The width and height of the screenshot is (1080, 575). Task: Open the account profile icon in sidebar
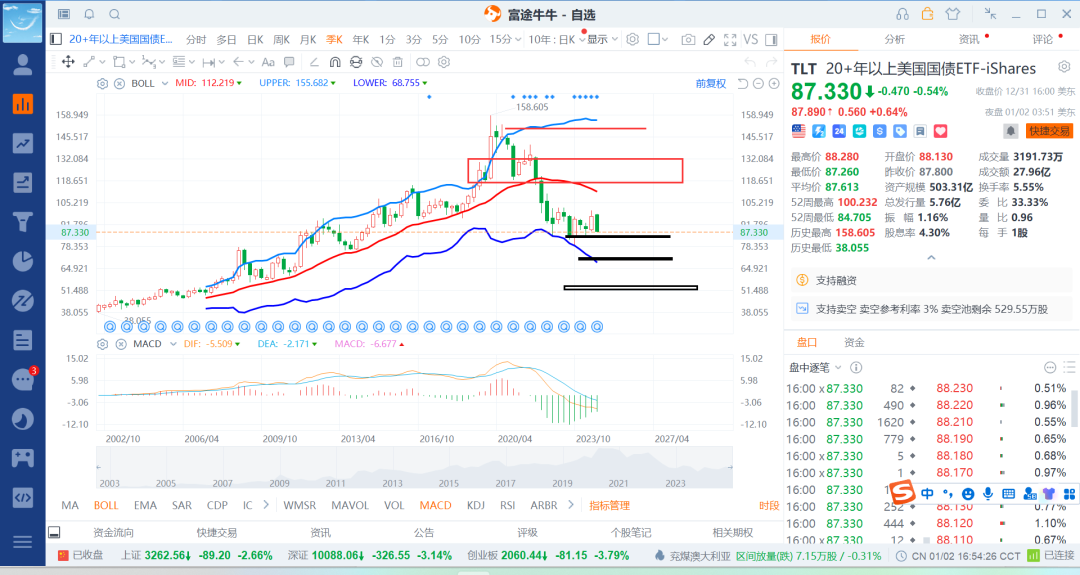tap(23, 65)
